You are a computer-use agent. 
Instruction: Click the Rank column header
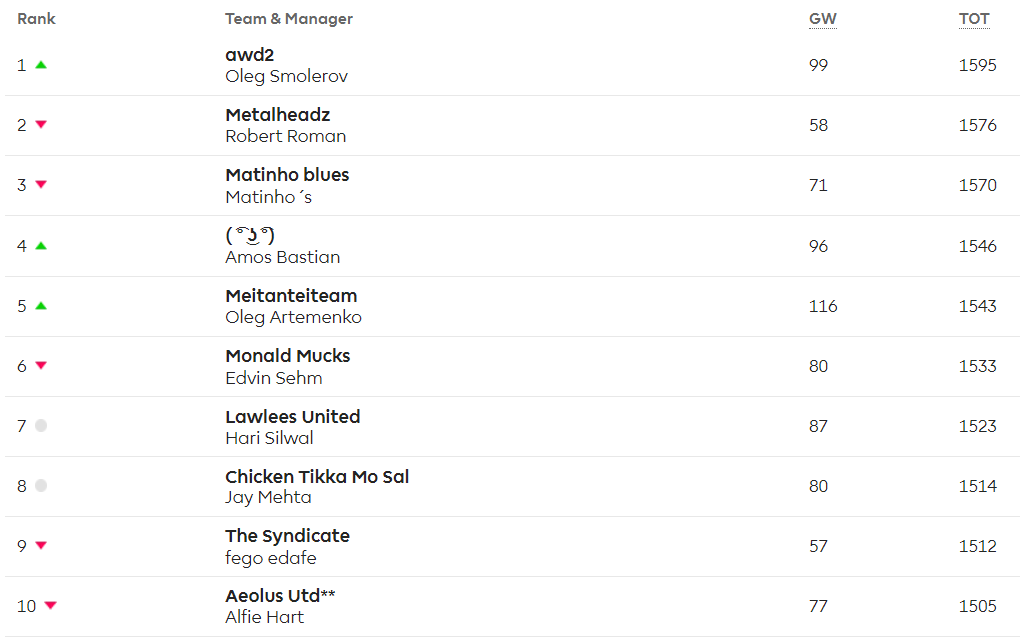pos(37,19)
